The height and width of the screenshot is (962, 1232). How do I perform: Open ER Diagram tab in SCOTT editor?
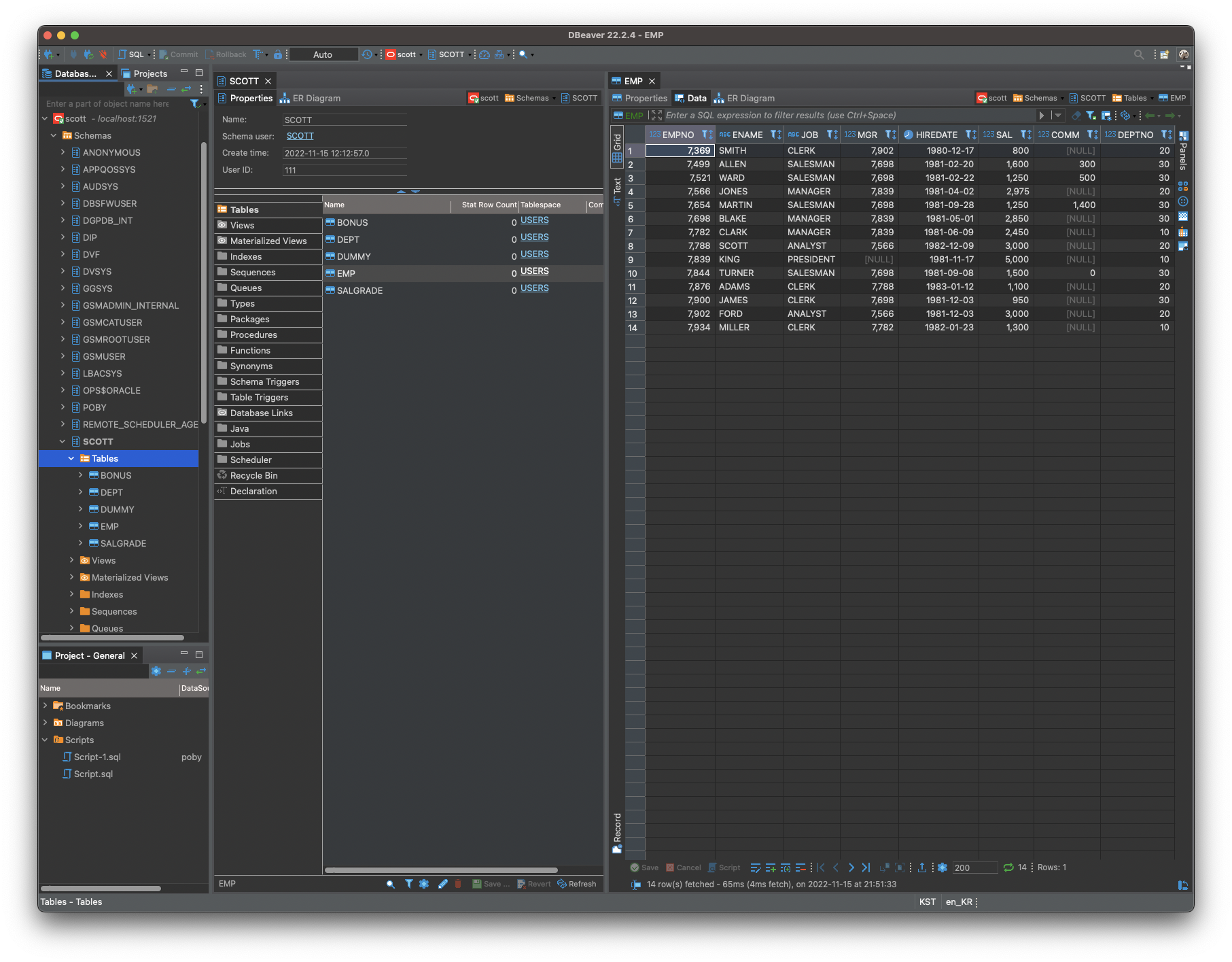click(x=311, y=98)
